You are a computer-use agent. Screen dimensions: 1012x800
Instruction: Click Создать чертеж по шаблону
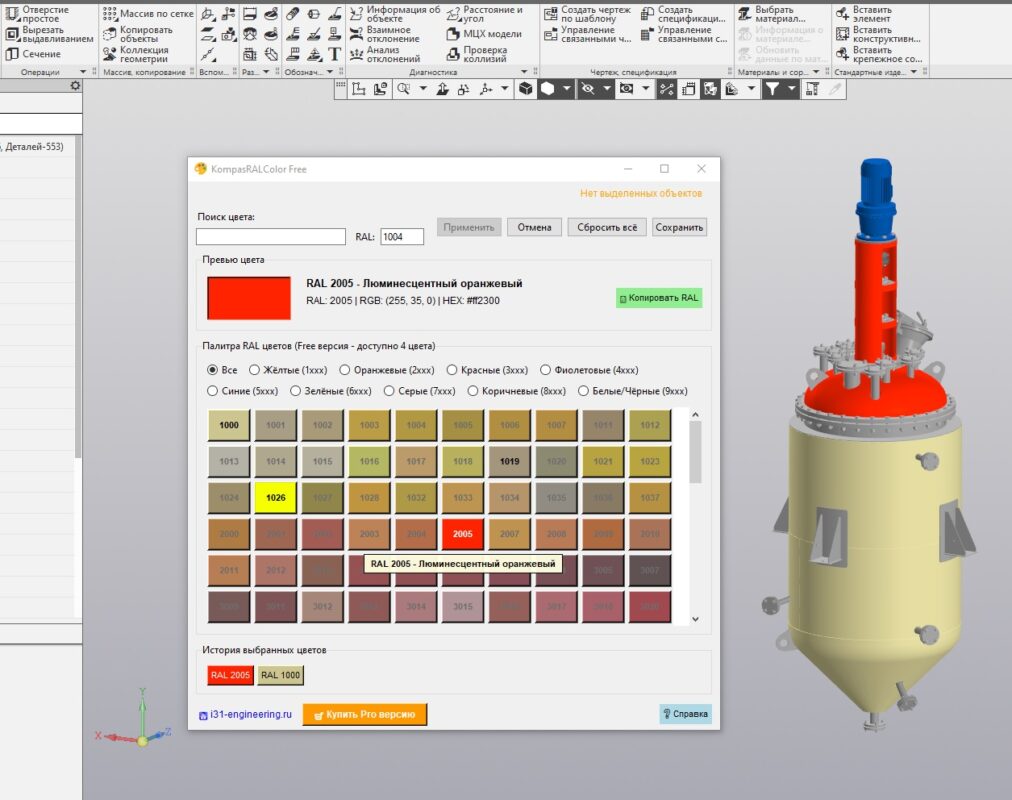click(592, 14)
